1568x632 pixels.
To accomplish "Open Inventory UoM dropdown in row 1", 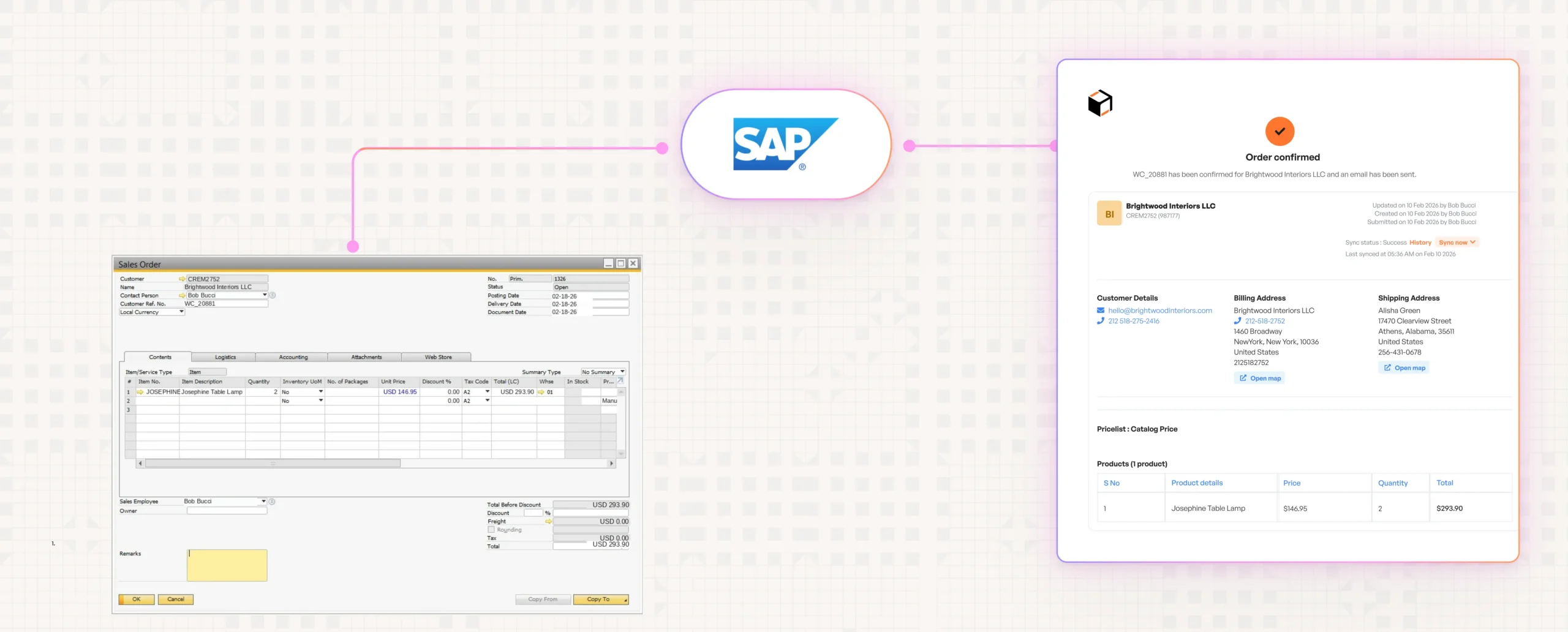I will [321, 392].
